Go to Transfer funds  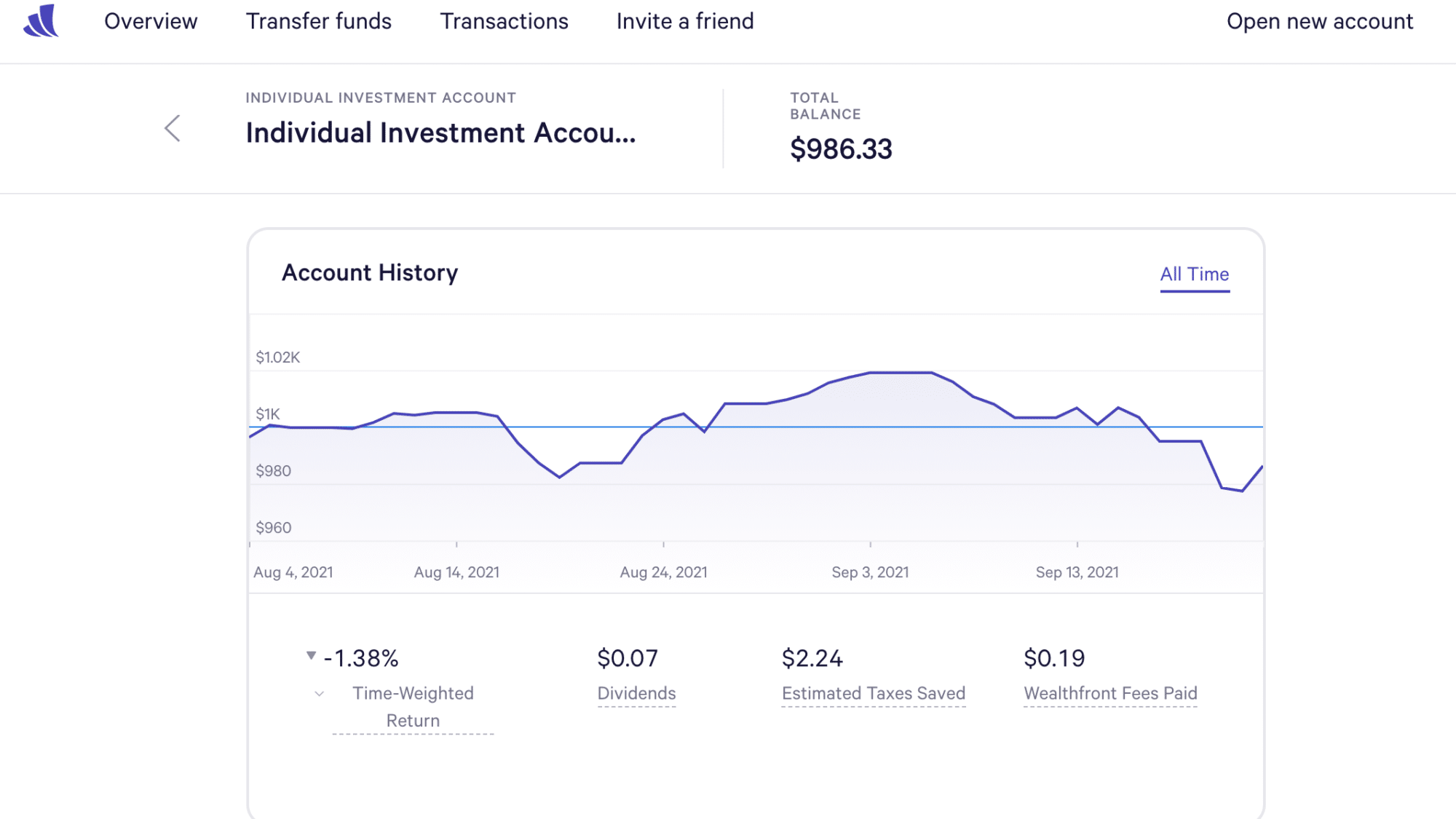[x=318, y=21]
